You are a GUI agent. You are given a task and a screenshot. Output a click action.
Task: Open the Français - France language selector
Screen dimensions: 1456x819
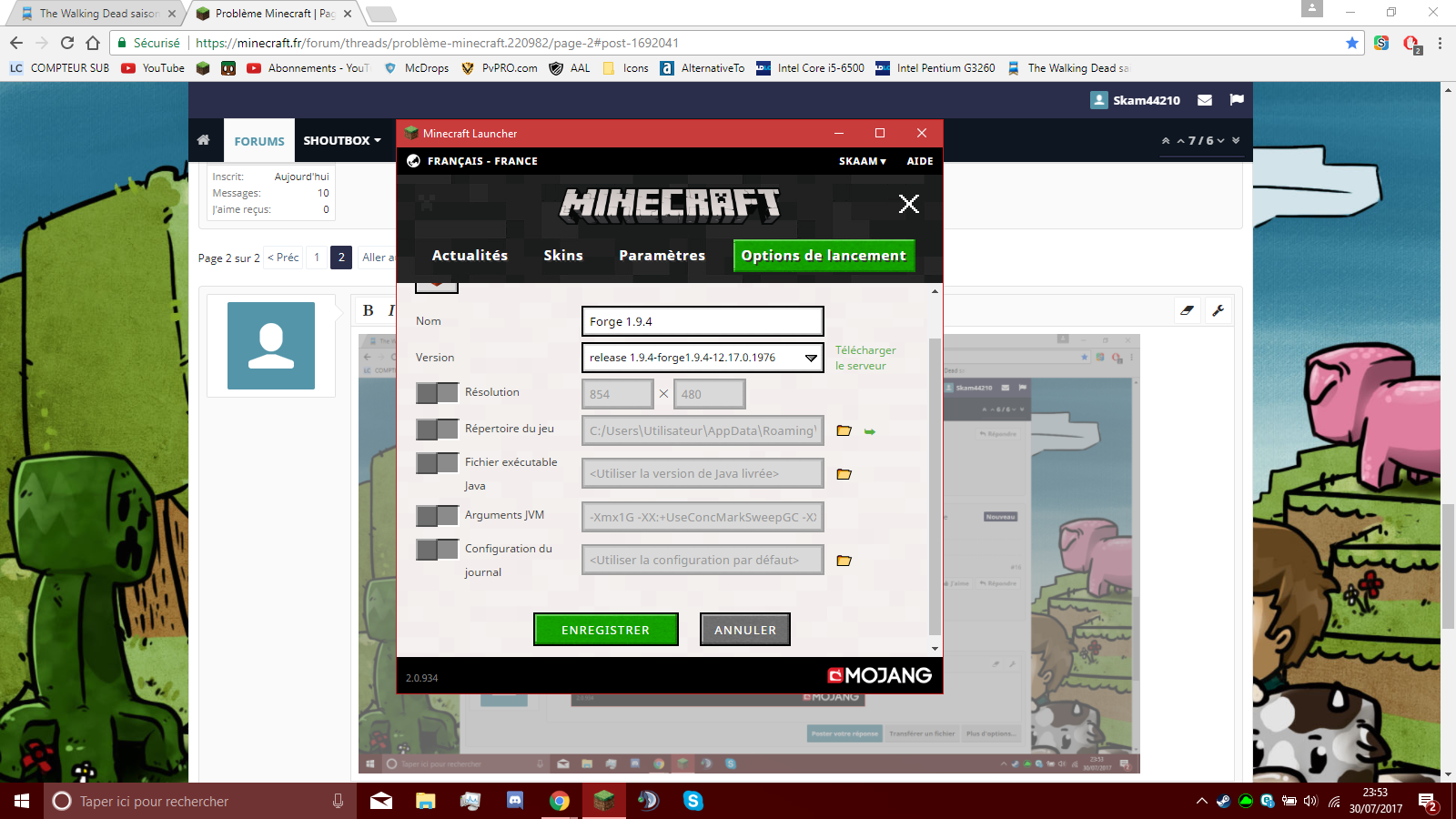tap(482, 161)
